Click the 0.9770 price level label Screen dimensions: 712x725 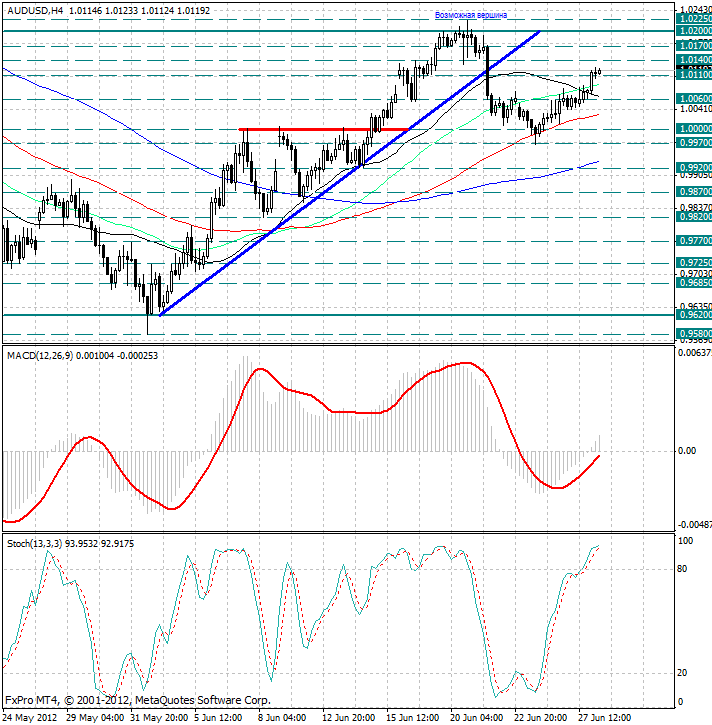click(x=694, y=241)
